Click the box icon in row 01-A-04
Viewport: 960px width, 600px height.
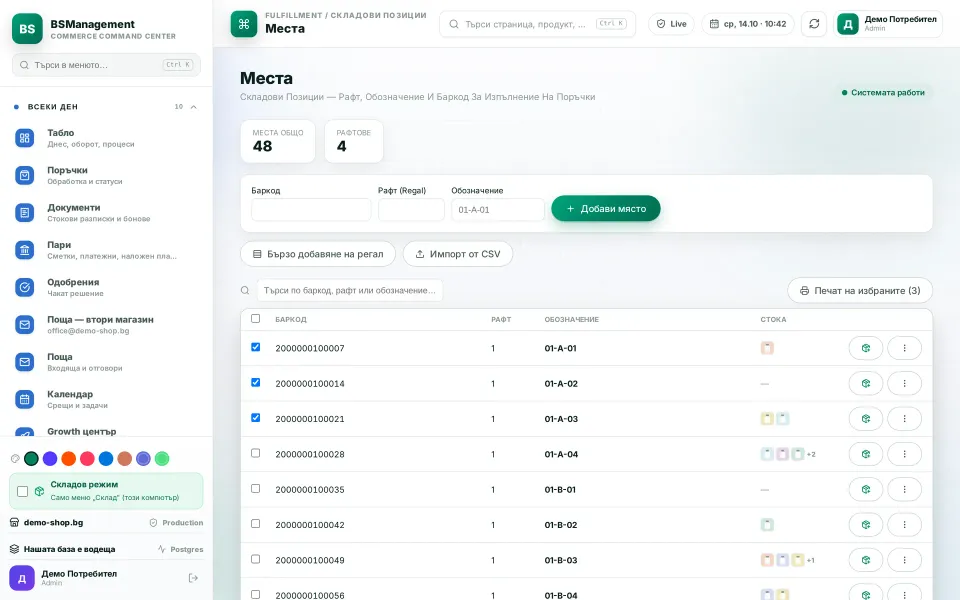pyautogui.click(x=865, y=454)
